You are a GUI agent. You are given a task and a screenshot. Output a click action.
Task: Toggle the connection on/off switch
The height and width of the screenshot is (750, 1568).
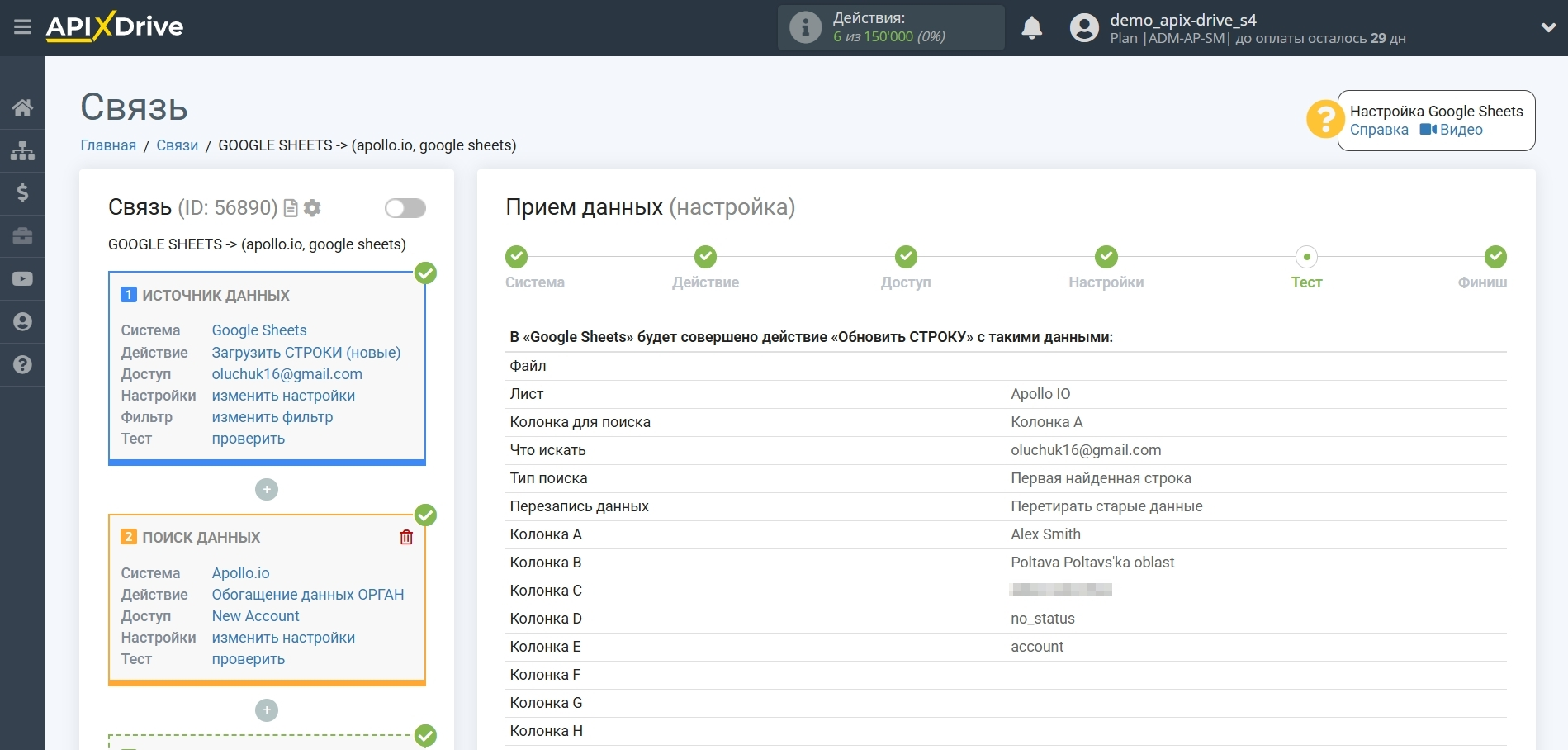405,208
